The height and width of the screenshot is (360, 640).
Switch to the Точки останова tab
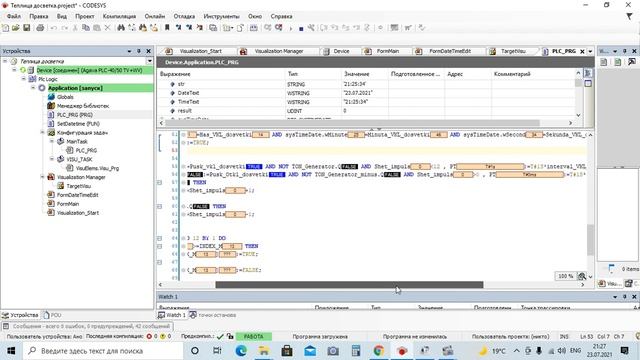(x=213, y=315)
